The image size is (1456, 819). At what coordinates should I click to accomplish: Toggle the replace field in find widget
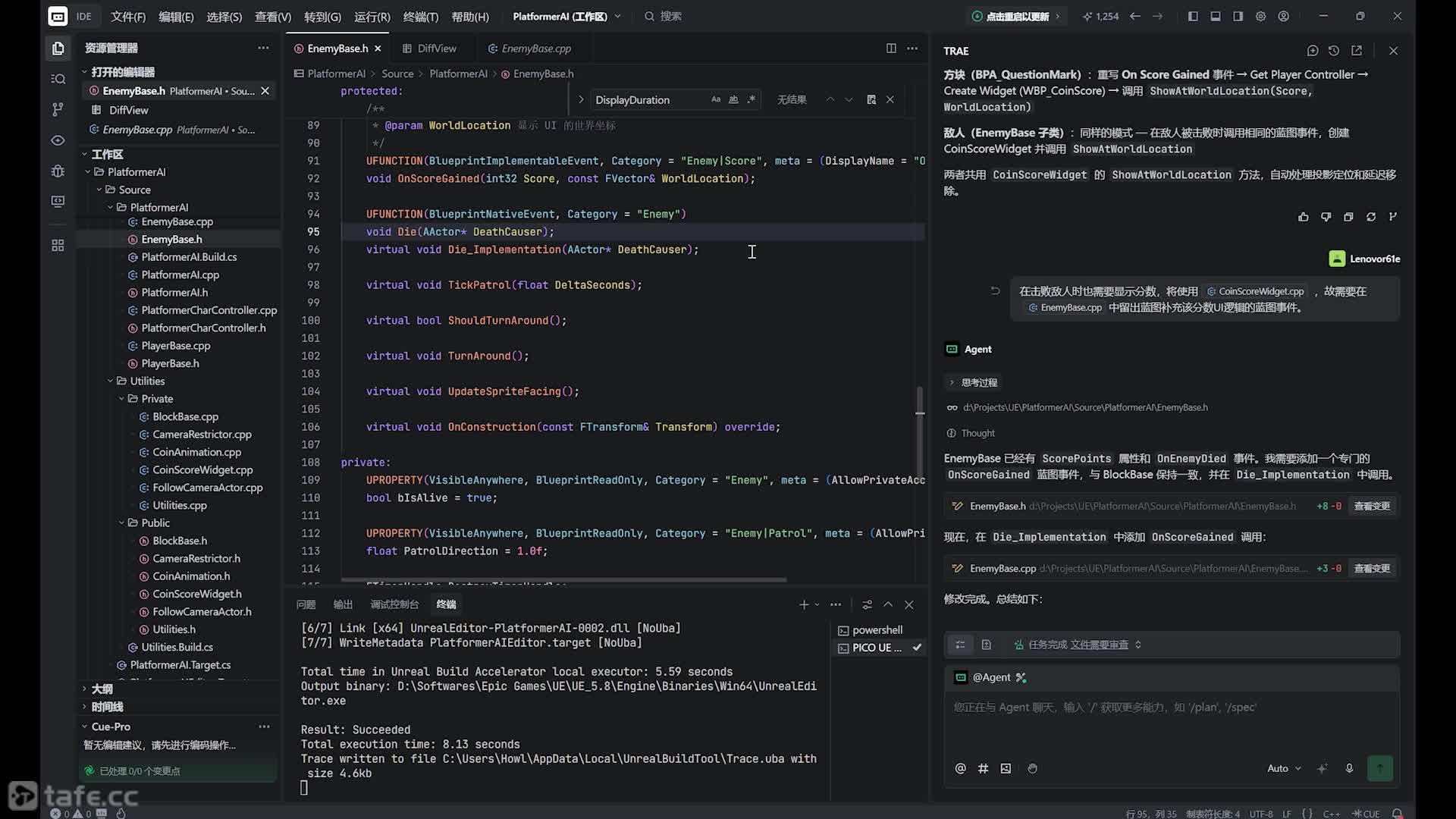(x=581, y=99)
